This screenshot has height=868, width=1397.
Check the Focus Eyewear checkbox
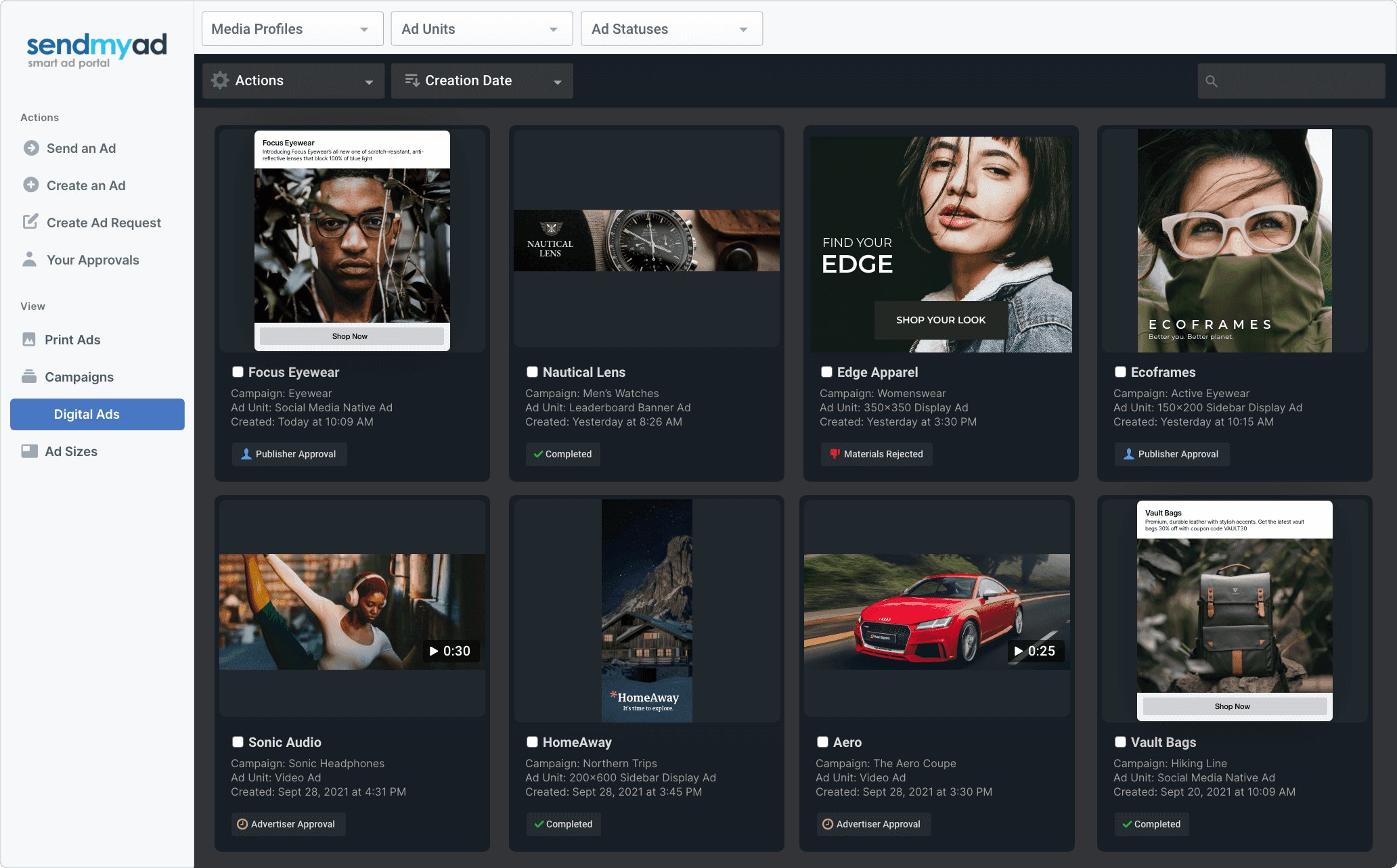pyautogui.click(x=238, y=372)
